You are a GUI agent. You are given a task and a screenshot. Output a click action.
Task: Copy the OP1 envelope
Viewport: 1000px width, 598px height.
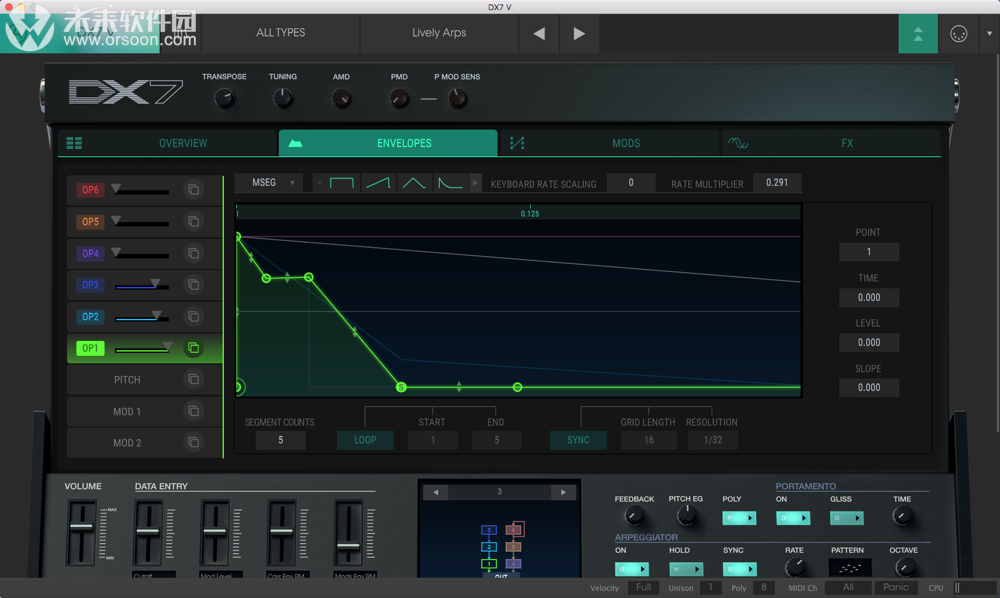click(193, 348)
